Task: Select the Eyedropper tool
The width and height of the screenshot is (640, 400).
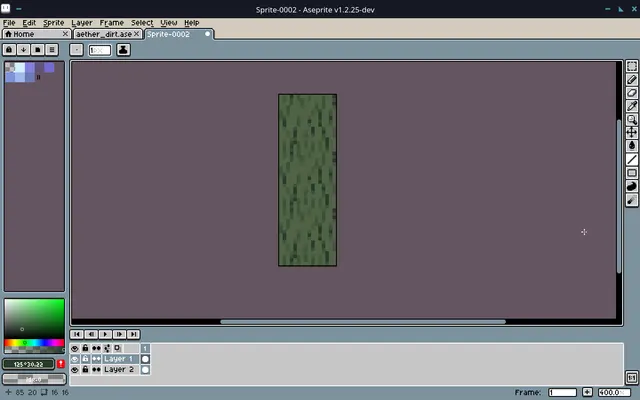Action: (x=632, y=106)
